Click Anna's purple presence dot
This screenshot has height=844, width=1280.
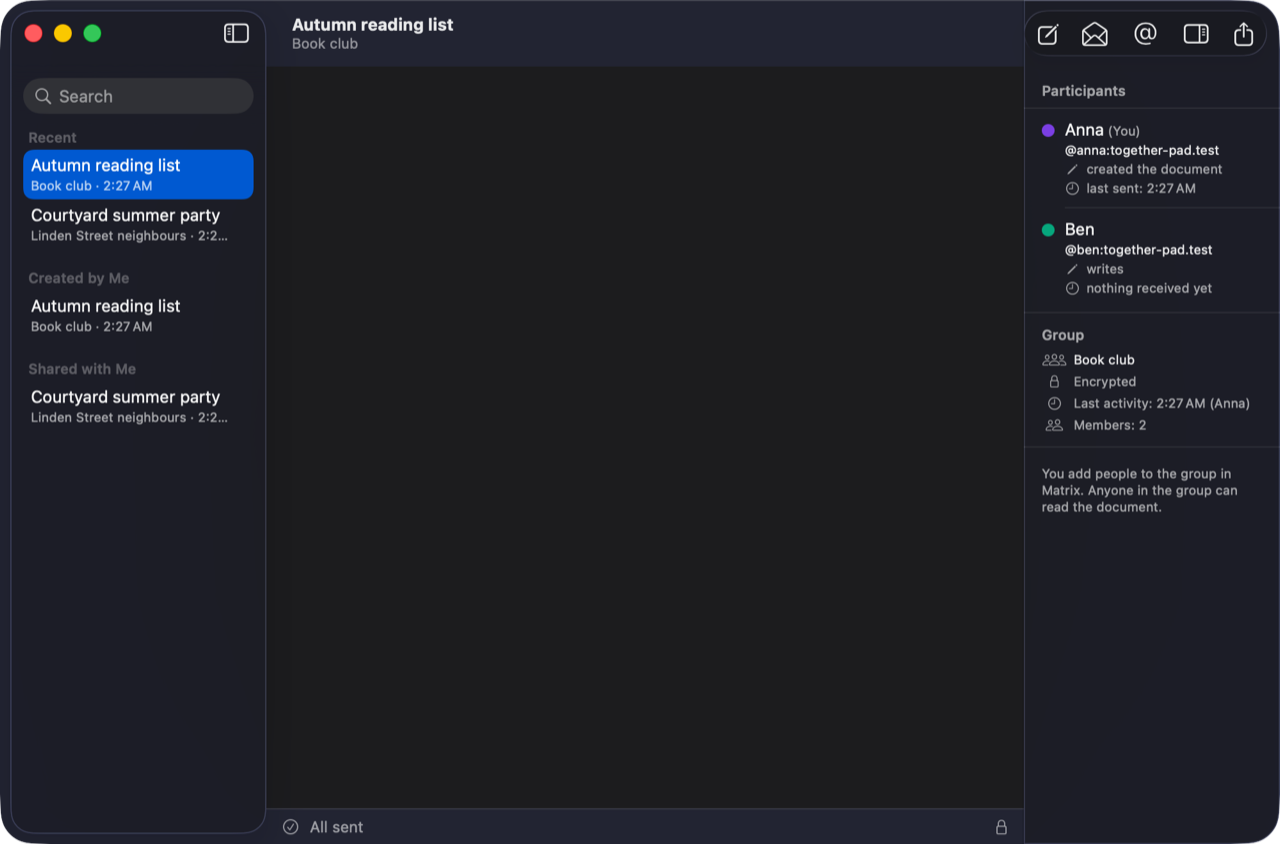tap(1048, 130)
